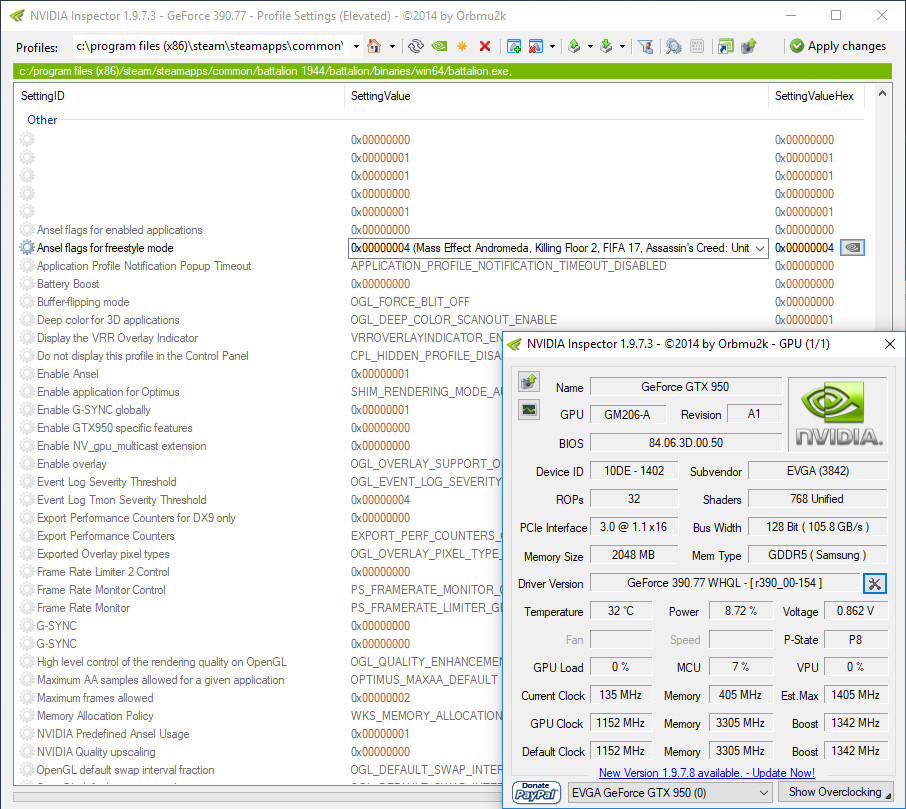Refresh current profile with the circular arrows icon
Image resolution: width=906 pixels, height=809 pixels.
pos(415,46)
